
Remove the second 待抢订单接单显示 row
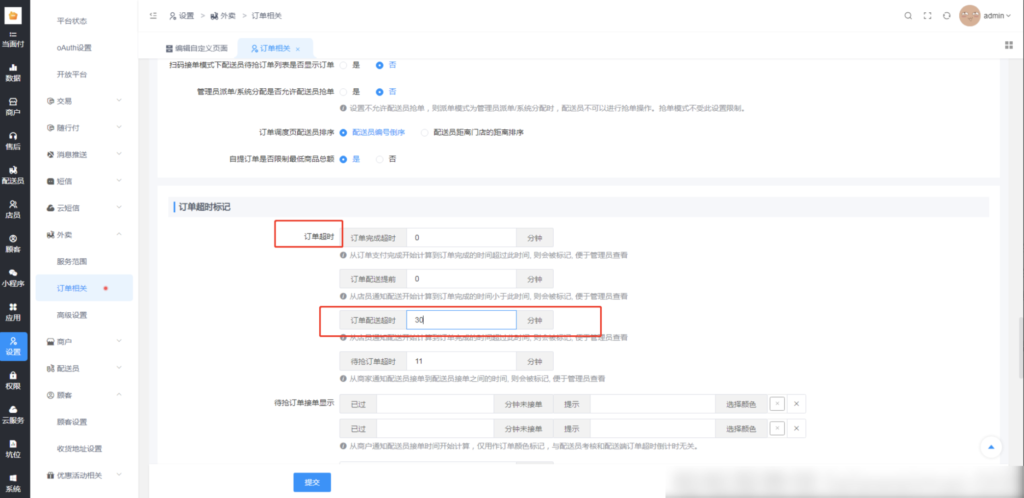pyautogui.click(x=796, y=429)
